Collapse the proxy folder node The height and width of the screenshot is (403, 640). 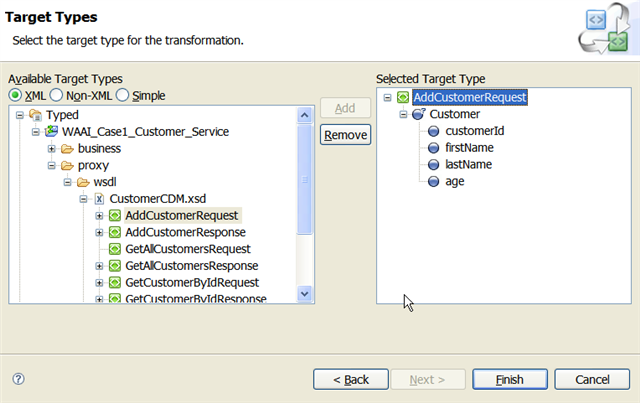(52, 165)
